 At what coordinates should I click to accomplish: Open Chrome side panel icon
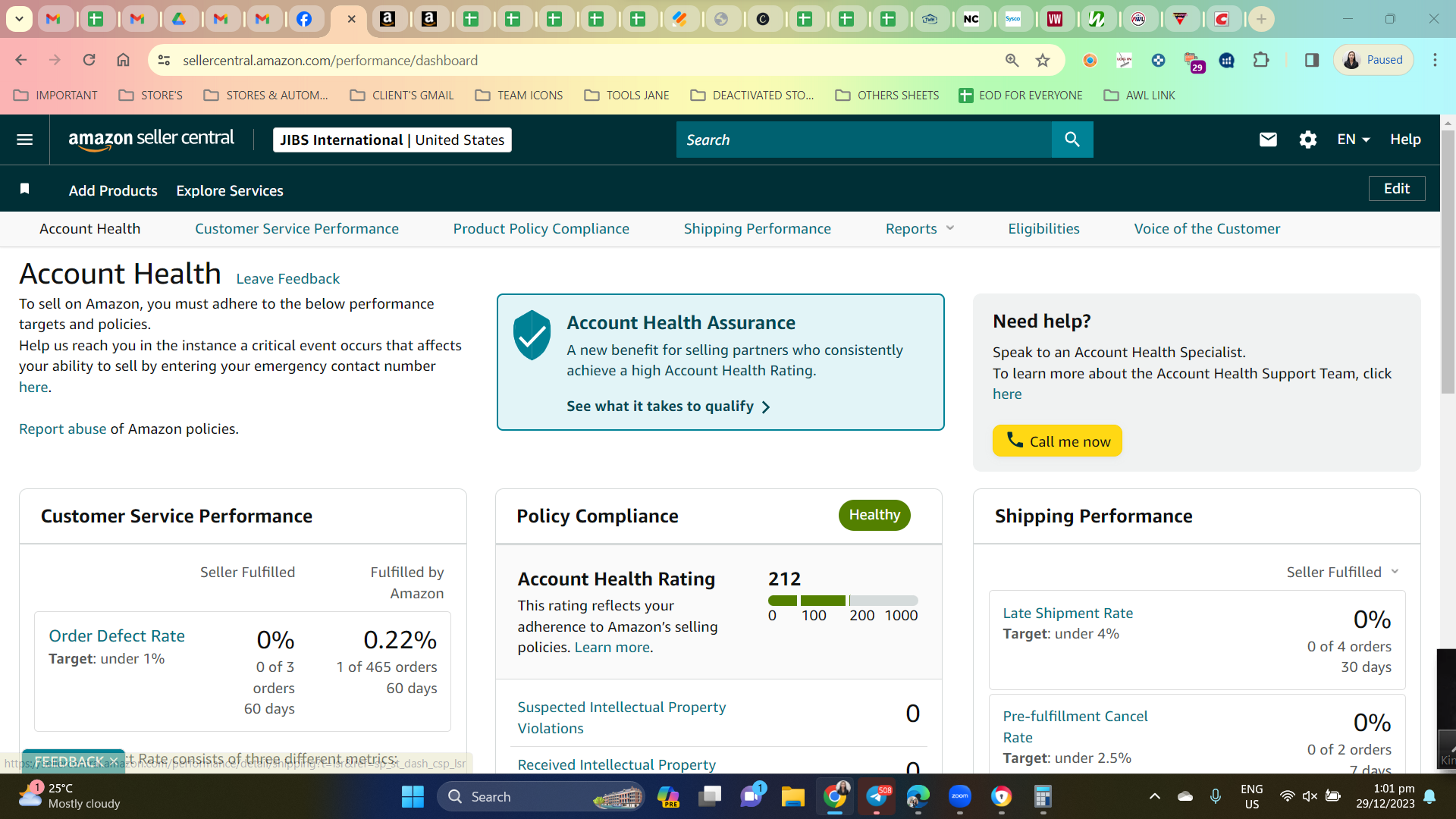(1311, 60)
